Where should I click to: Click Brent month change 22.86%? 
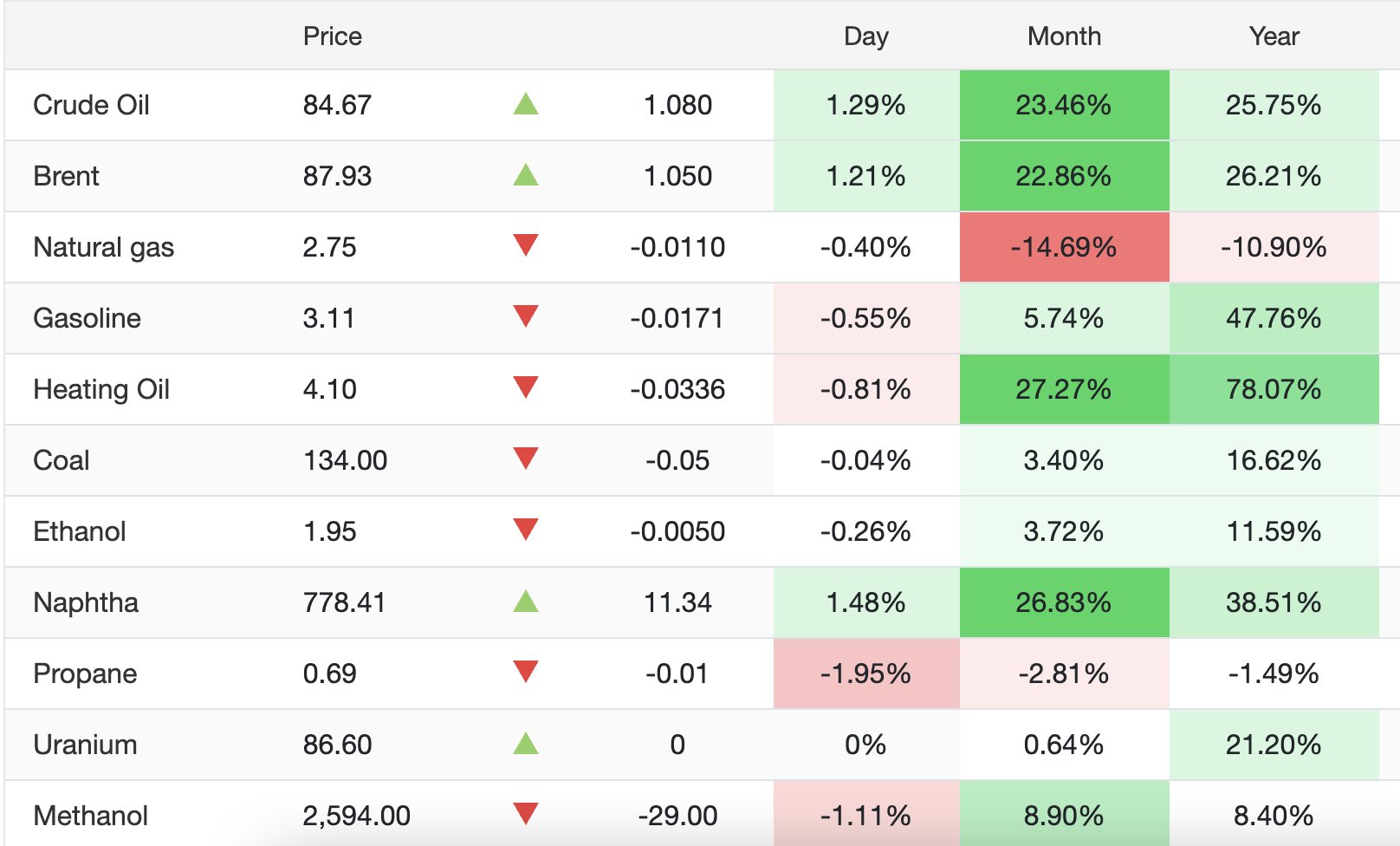pyautogui.click(x=1064, y=176)
